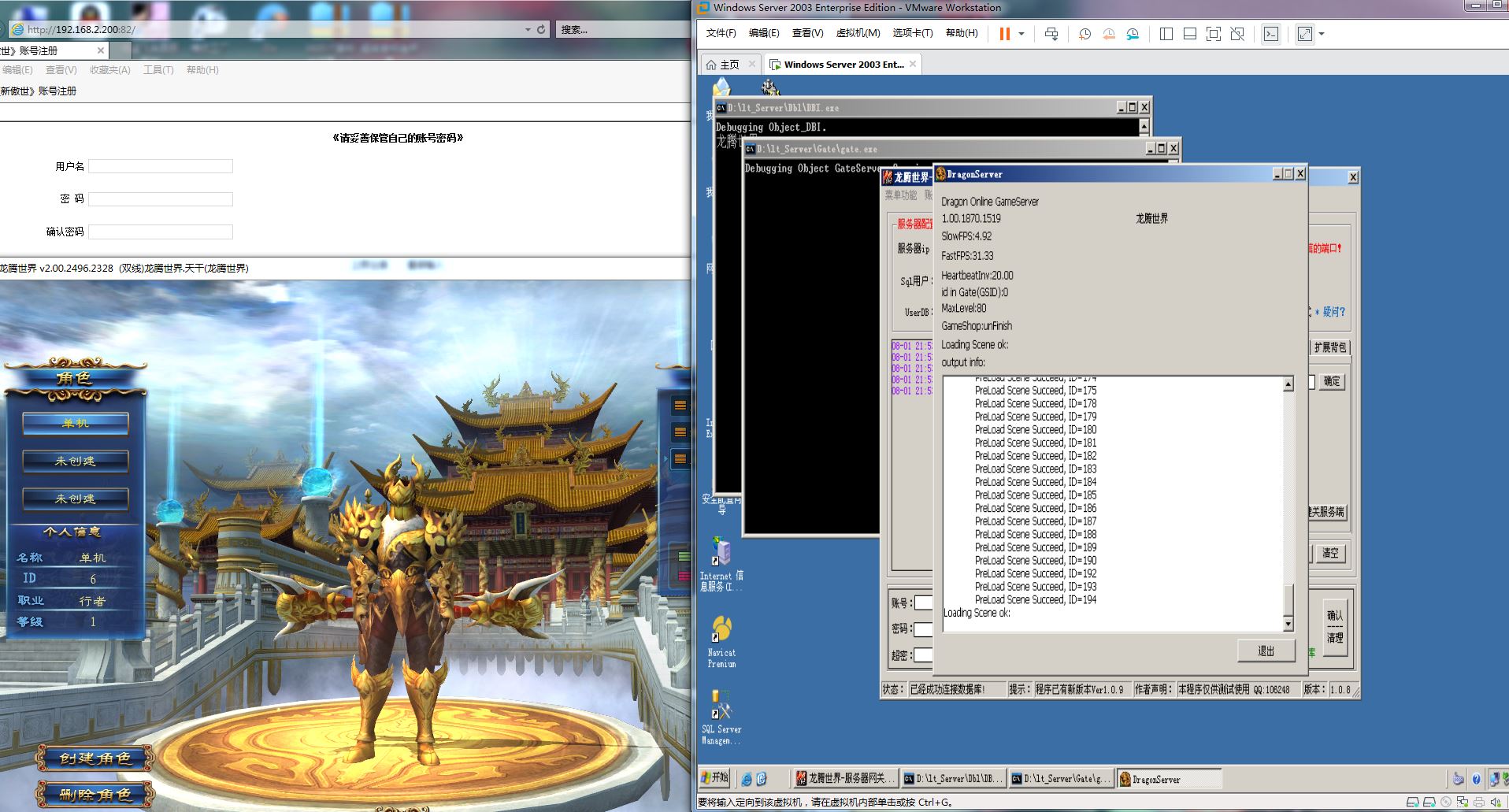Click Send Ctrl+Alt+Del icon in VMware toolbar
Viewport: 1509px width, 812px height.
tap(1051, 34)
